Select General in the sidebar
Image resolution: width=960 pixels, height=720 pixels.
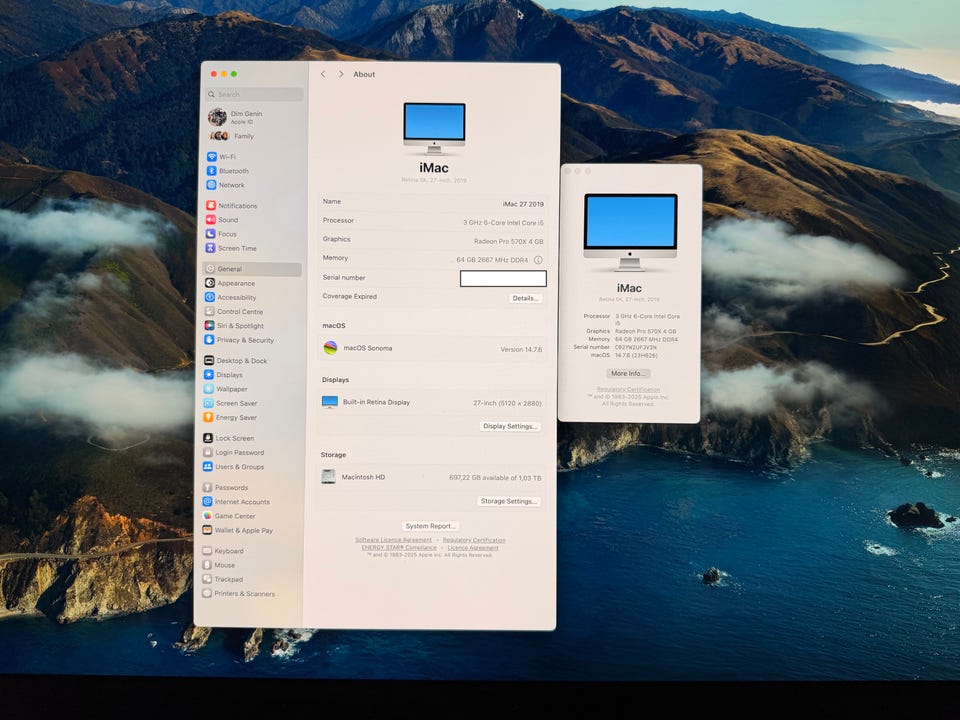252,269
